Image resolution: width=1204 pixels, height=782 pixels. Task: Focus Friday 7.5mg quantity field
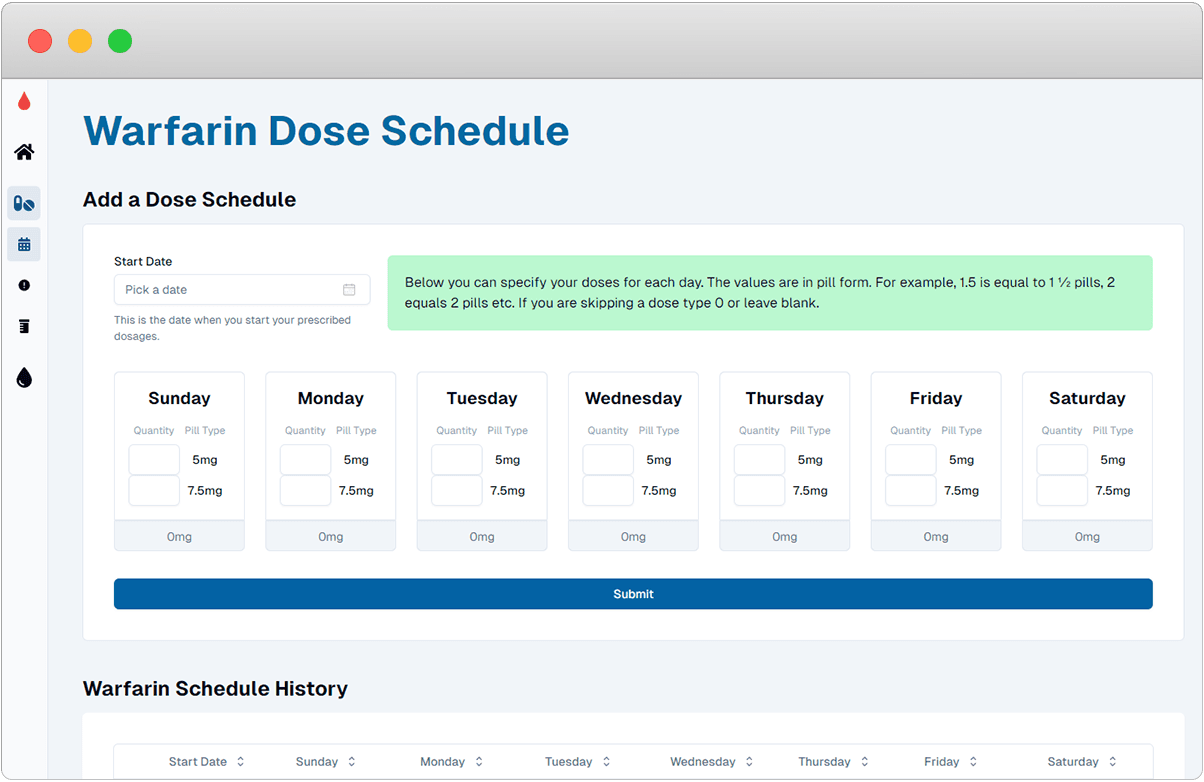click(911, 491)
